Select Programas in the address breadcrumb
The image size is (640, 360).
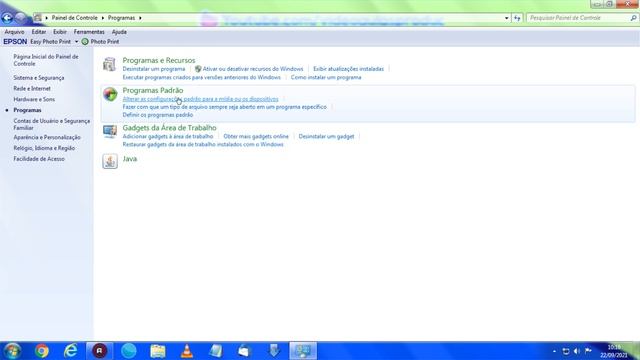click(x=121, y=18)
